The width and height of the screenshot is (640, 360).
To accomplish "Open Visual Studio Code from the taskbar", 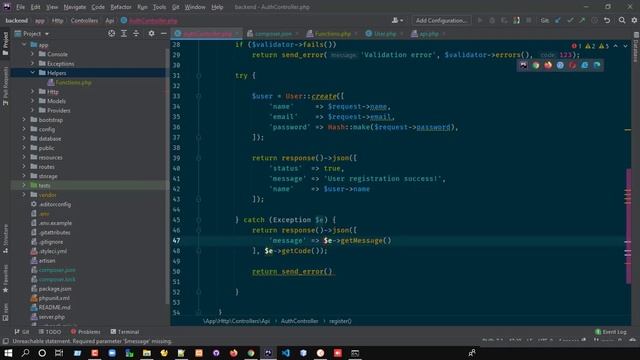I will (x=286, y=353).
